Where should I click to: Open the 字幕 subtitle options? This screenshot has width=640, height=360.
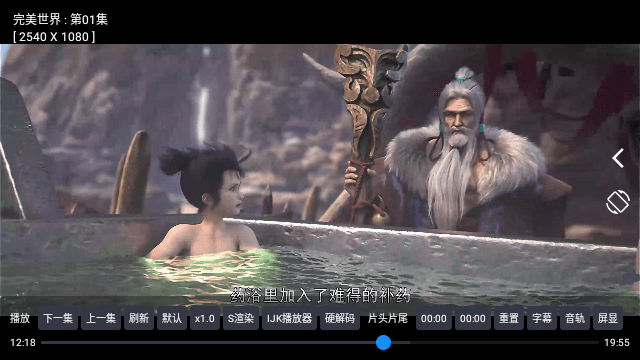point(542,318)
